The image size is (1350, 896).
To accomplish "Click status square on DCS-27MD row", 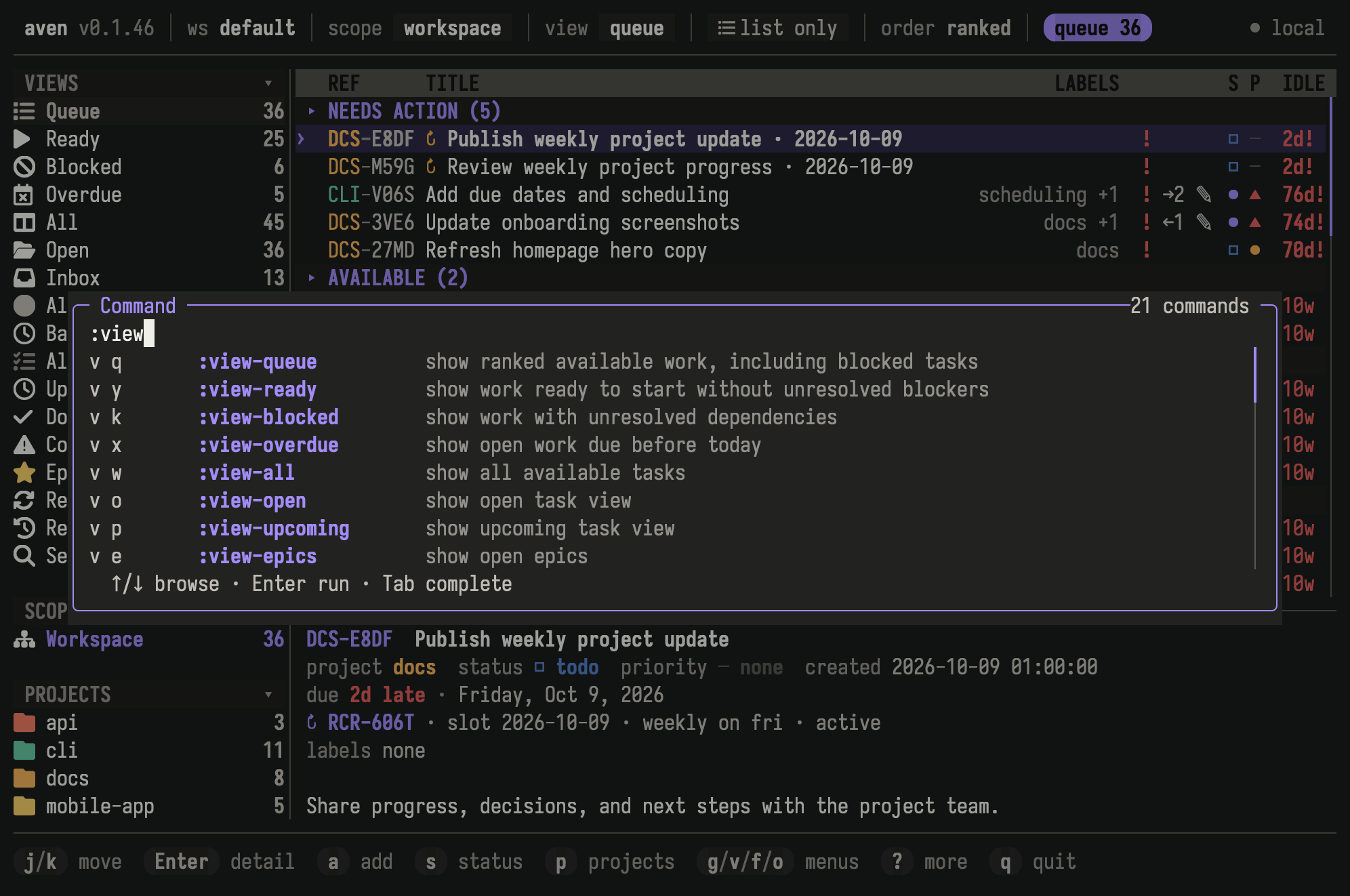I will point(1233,250).
